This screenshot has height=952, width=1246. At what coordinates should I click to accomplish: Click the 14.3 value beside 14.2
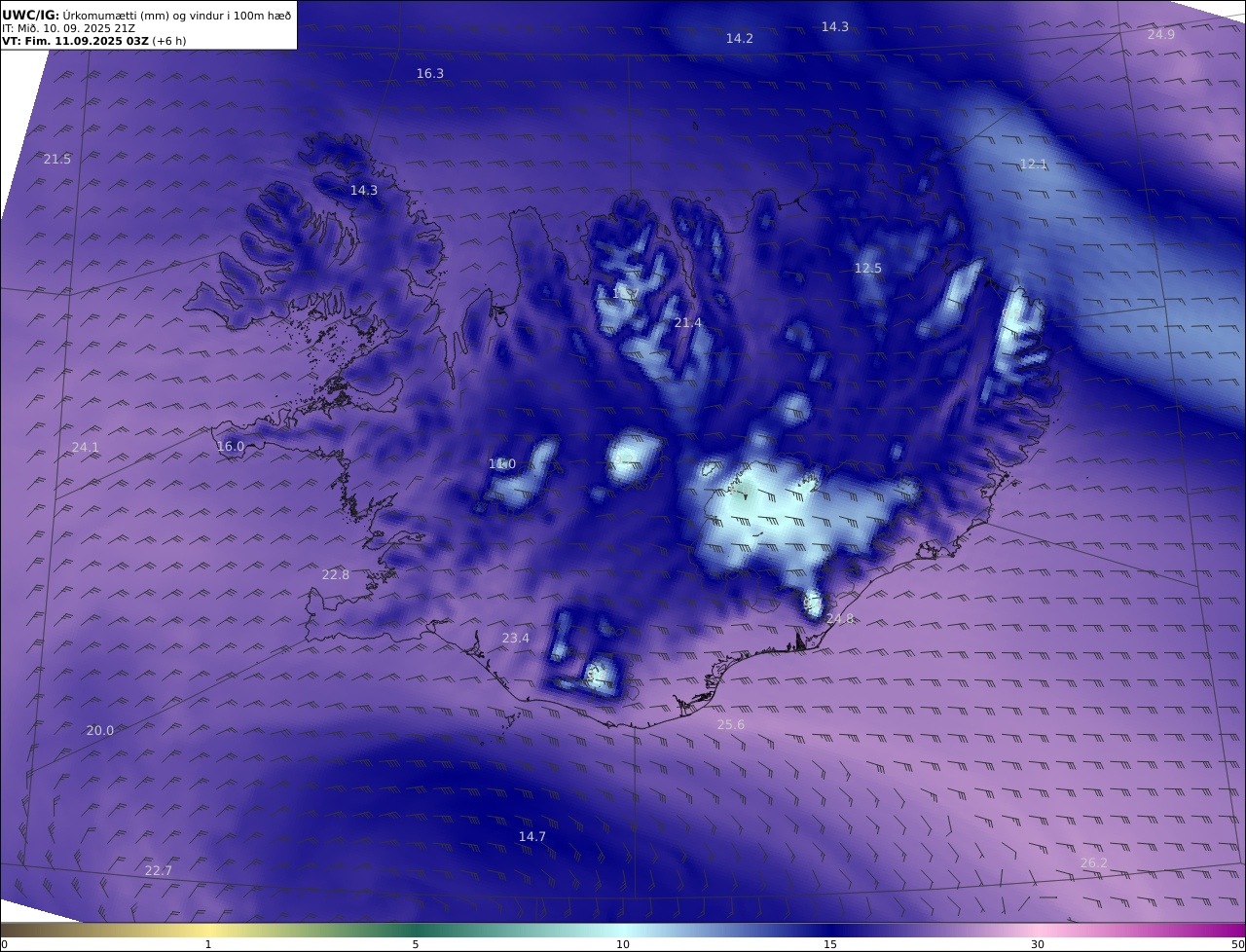coord(834,27)
